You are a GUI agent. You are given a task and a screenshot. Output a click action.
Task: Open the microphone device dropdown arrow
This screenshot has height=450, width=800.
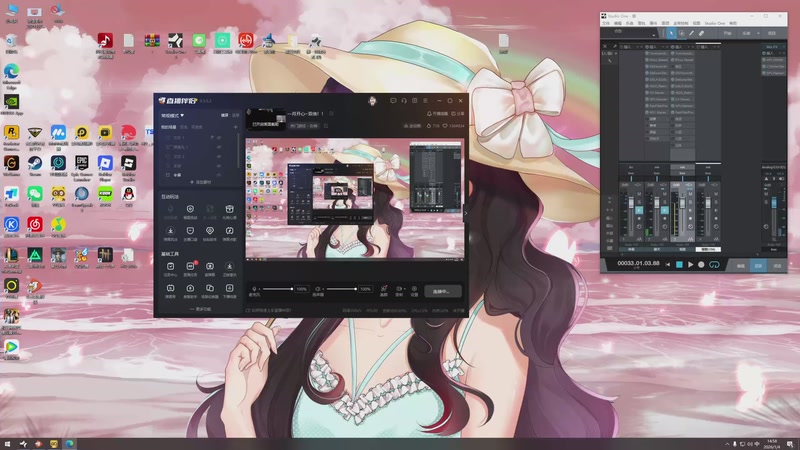pyautogui.click(x=259, y=289)
